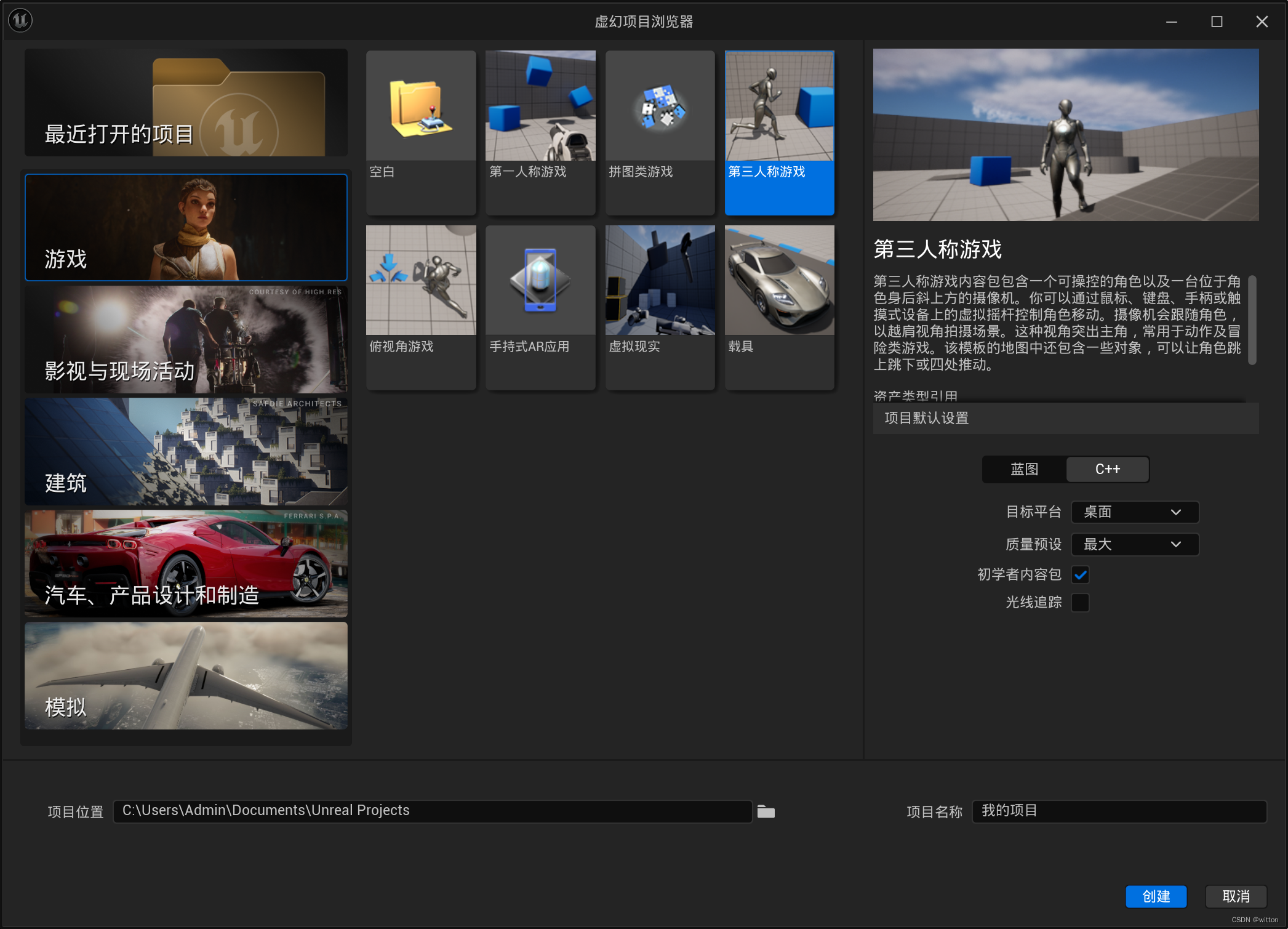Pick the 拼图类游戏 puzzle template
This screenshot has height=929, width=1288.
tap(660, 108)
